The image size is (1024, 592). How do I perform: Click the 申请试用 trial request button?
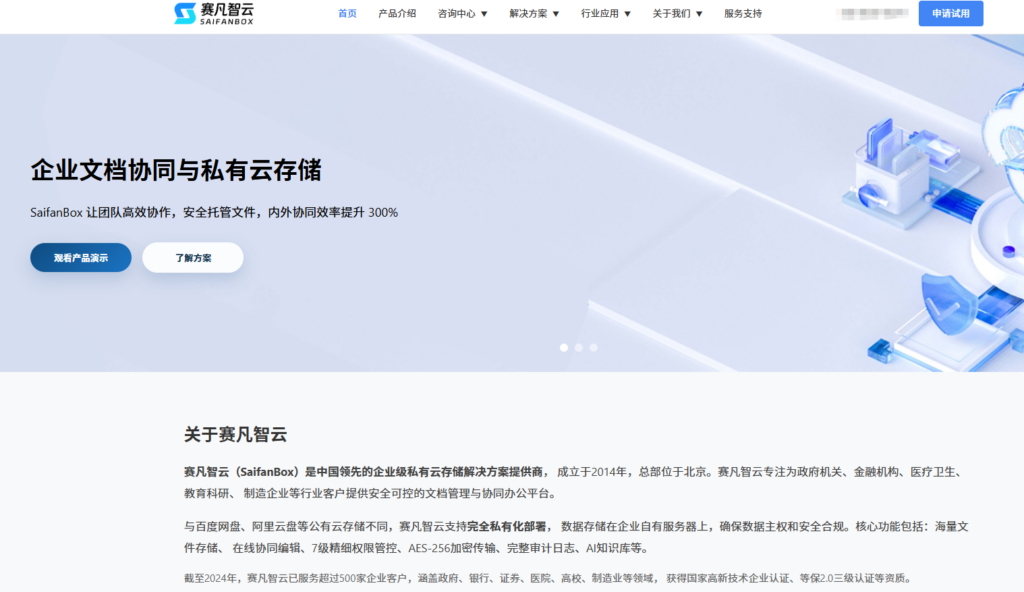tap(950, 13)
